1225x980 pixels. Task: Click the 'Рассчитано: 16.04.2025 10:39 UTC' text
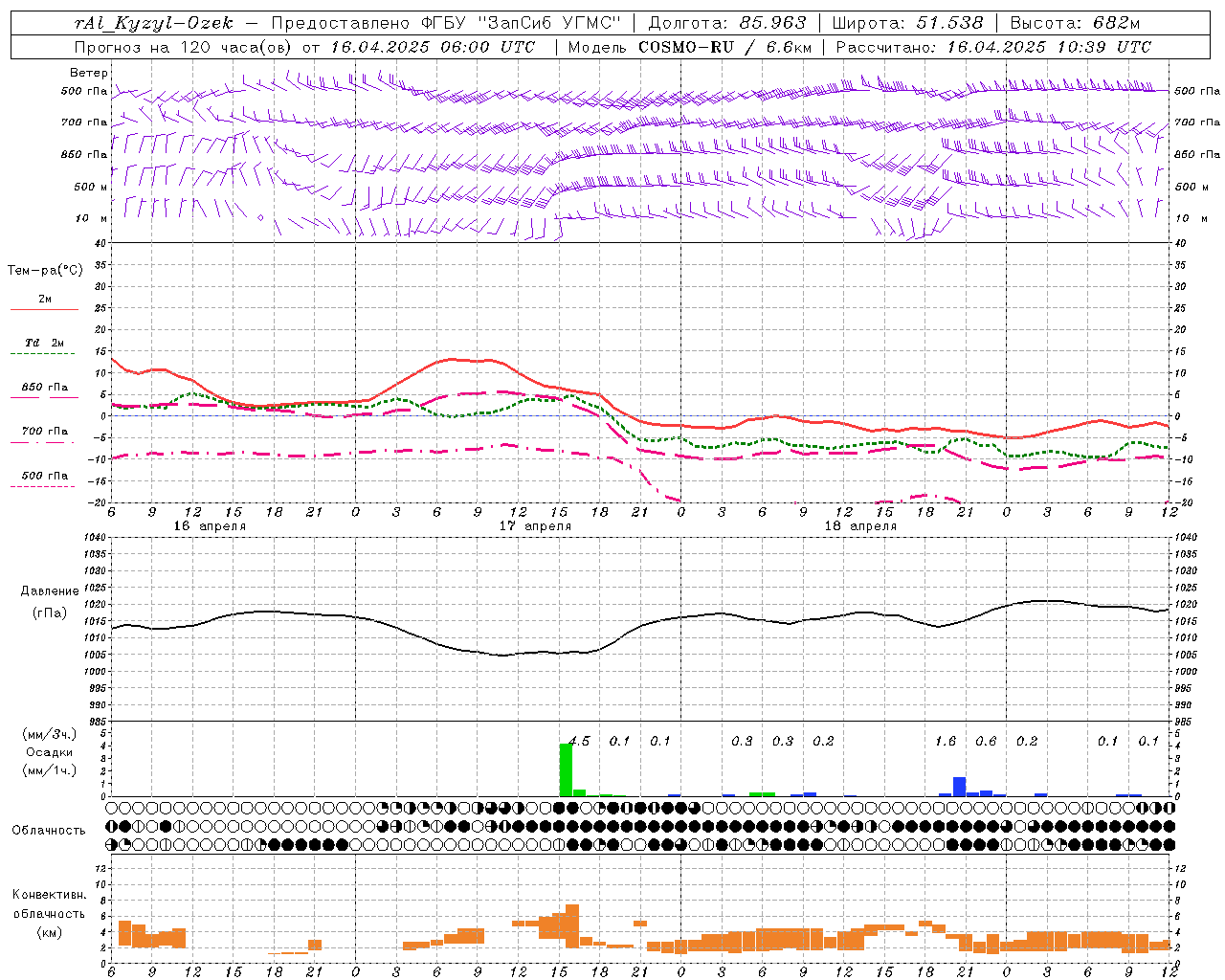coord(993,47)
